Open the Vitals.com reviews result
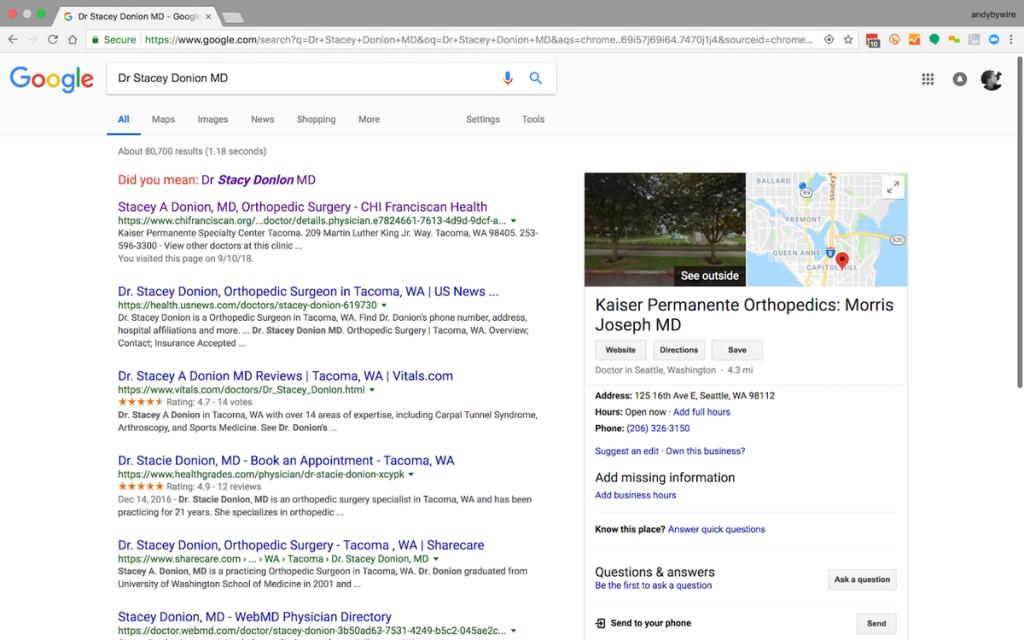 285,376
